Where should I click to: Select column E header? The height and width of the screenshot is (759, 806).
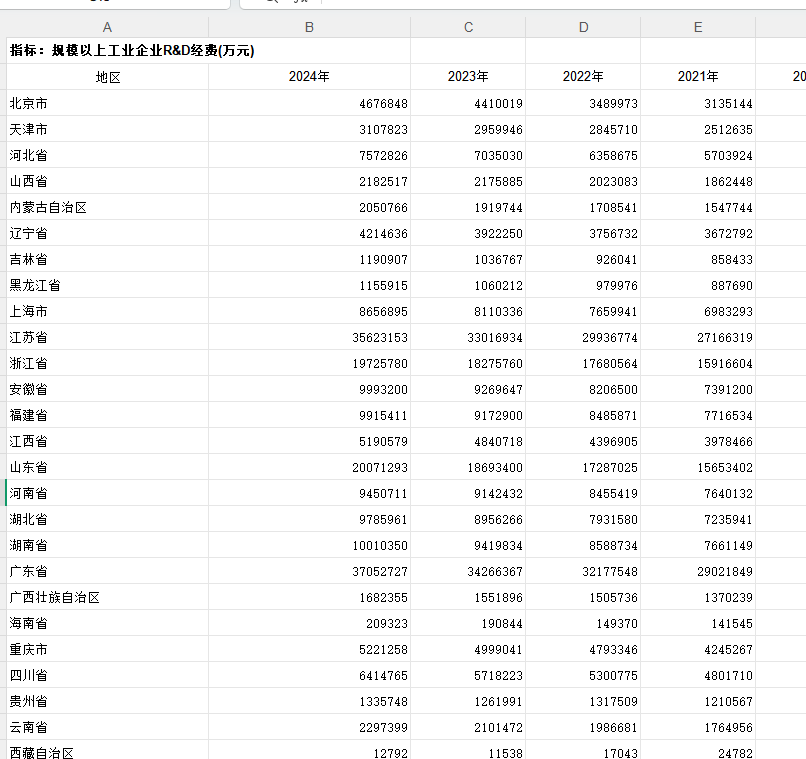698,27
